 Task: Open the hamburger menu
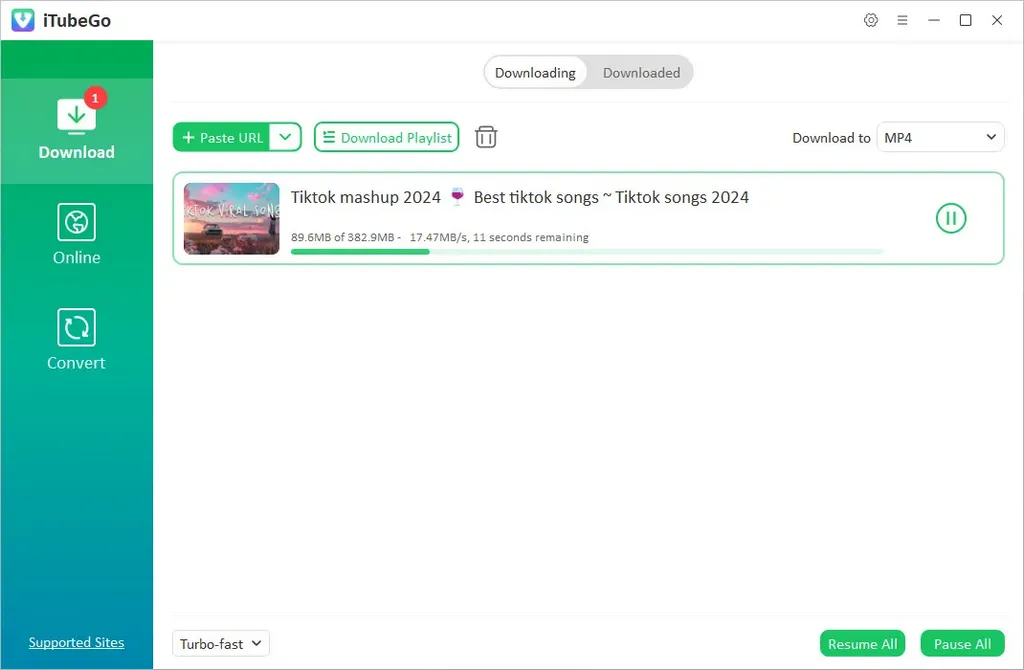pos(902,20)
